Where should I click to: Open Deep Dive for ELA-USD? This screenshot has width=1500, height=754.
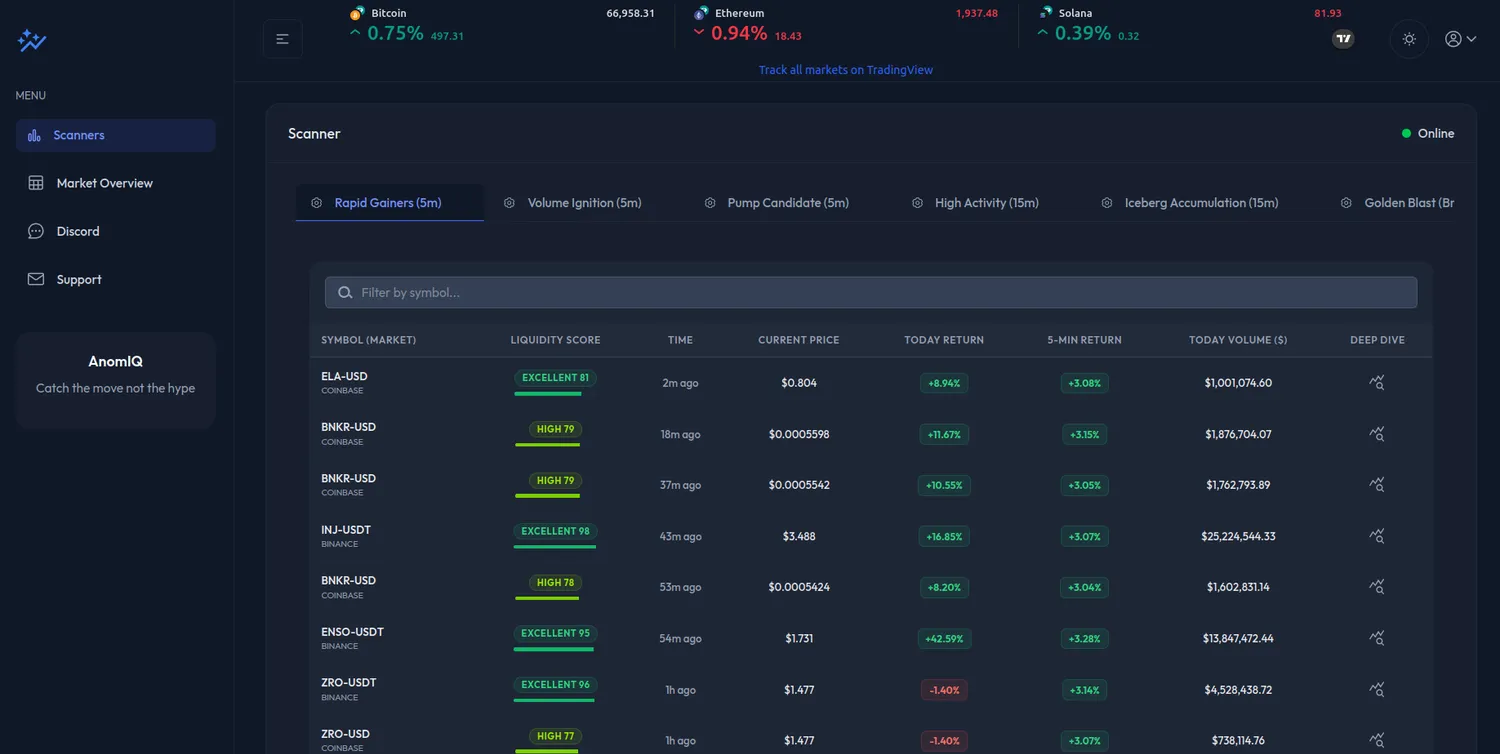(x=1376, y=382)
